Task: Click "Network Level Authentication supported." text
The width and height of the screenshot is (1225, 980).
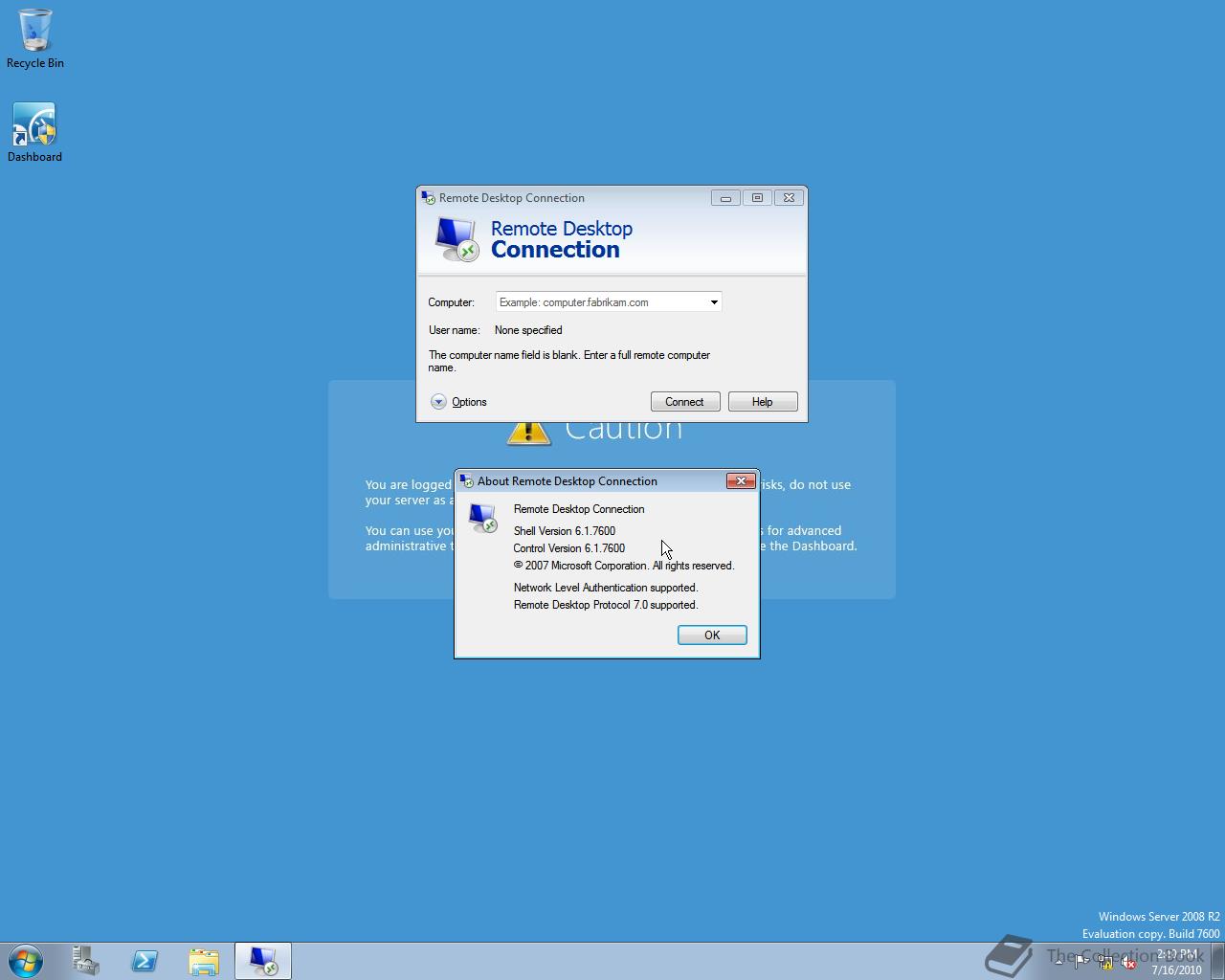Action: 606,588
